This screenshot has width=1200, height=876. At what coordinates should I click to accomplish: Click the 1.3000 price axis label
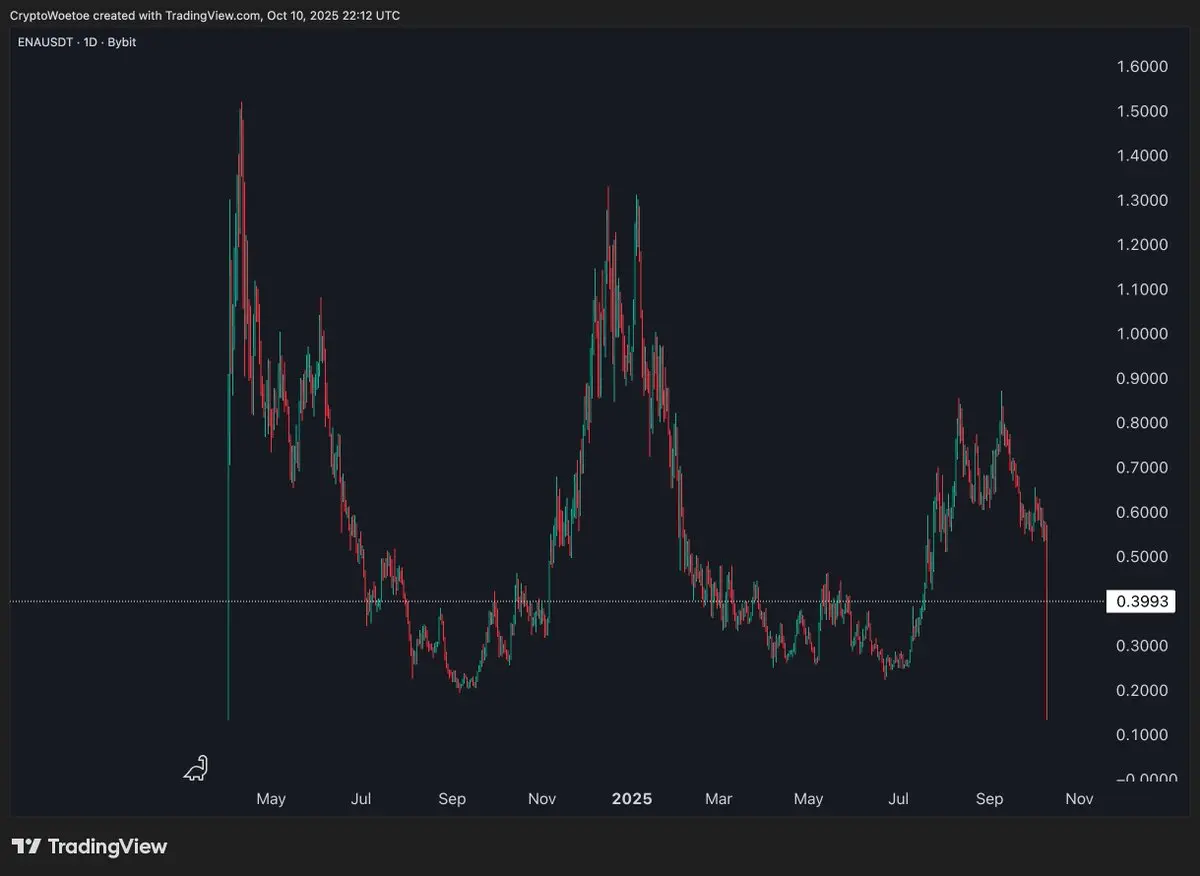pos(1142,200)
